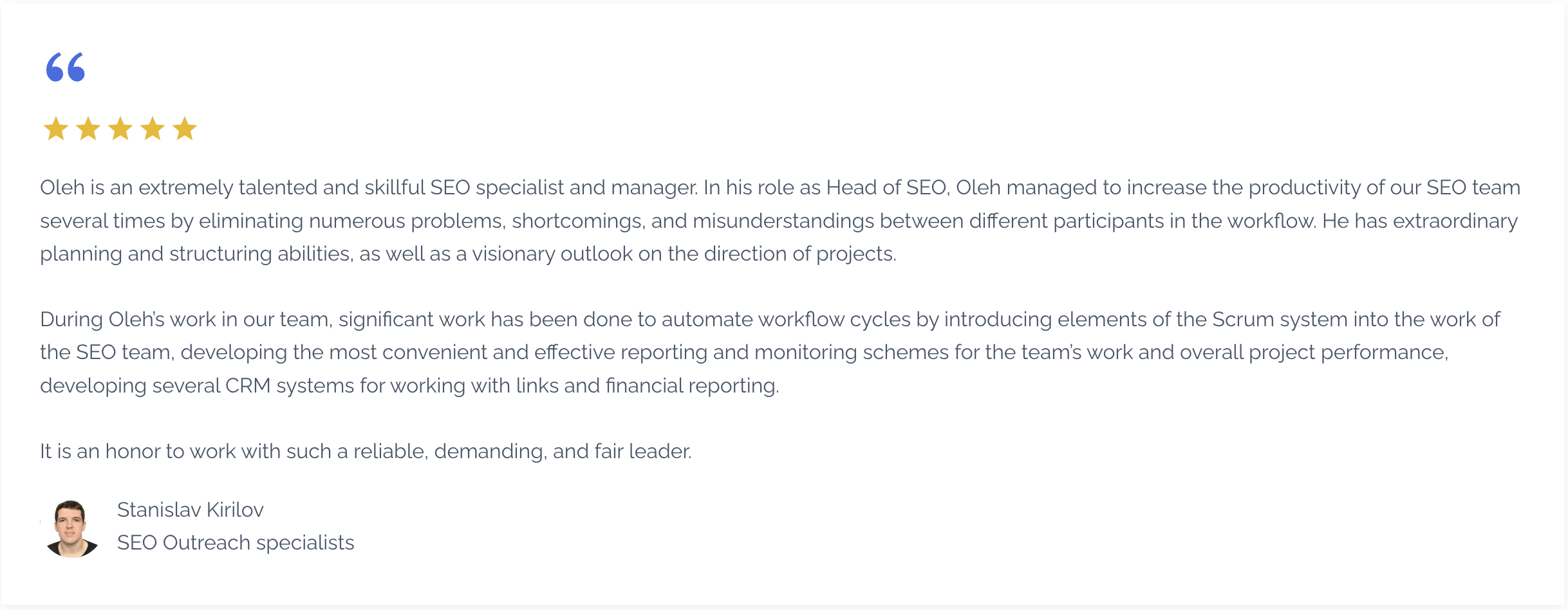1568x610 pixels.
Task: Open Stanislav Kirilov's profile photo
Action: [71, 528]
